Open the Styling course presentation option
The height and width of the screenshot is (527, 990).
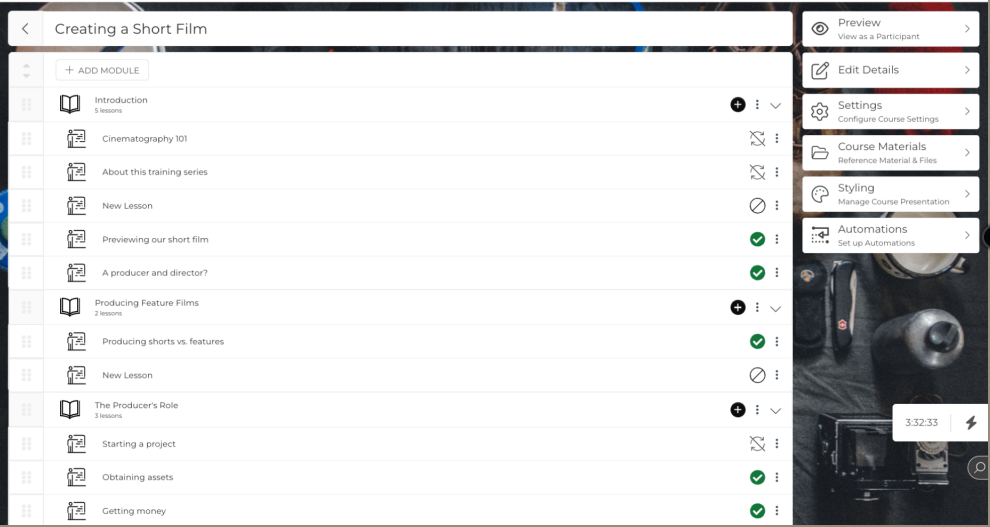(x=890, y=194)
